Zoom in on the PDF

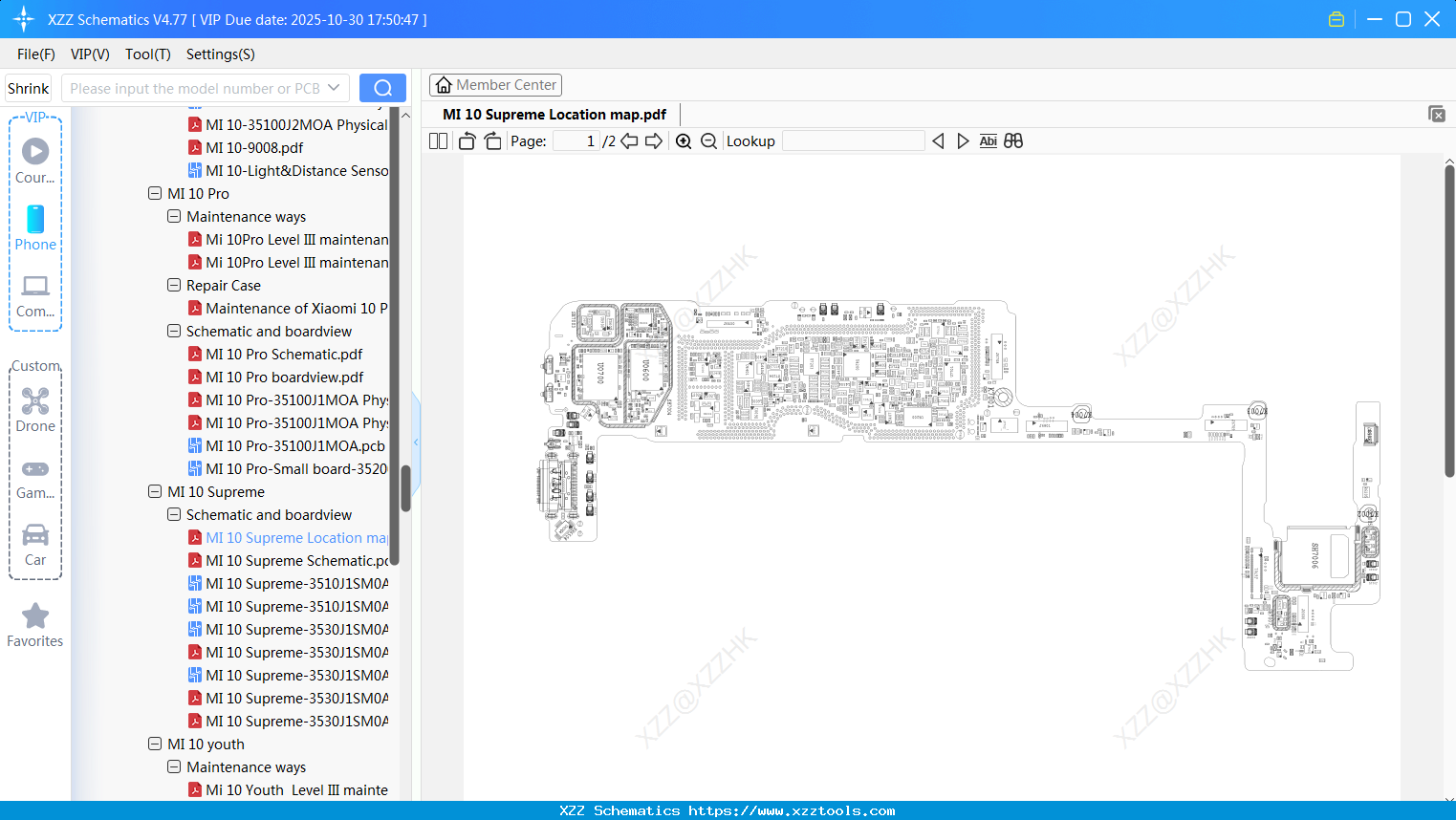pyautogui.click(x=684, y=140)
